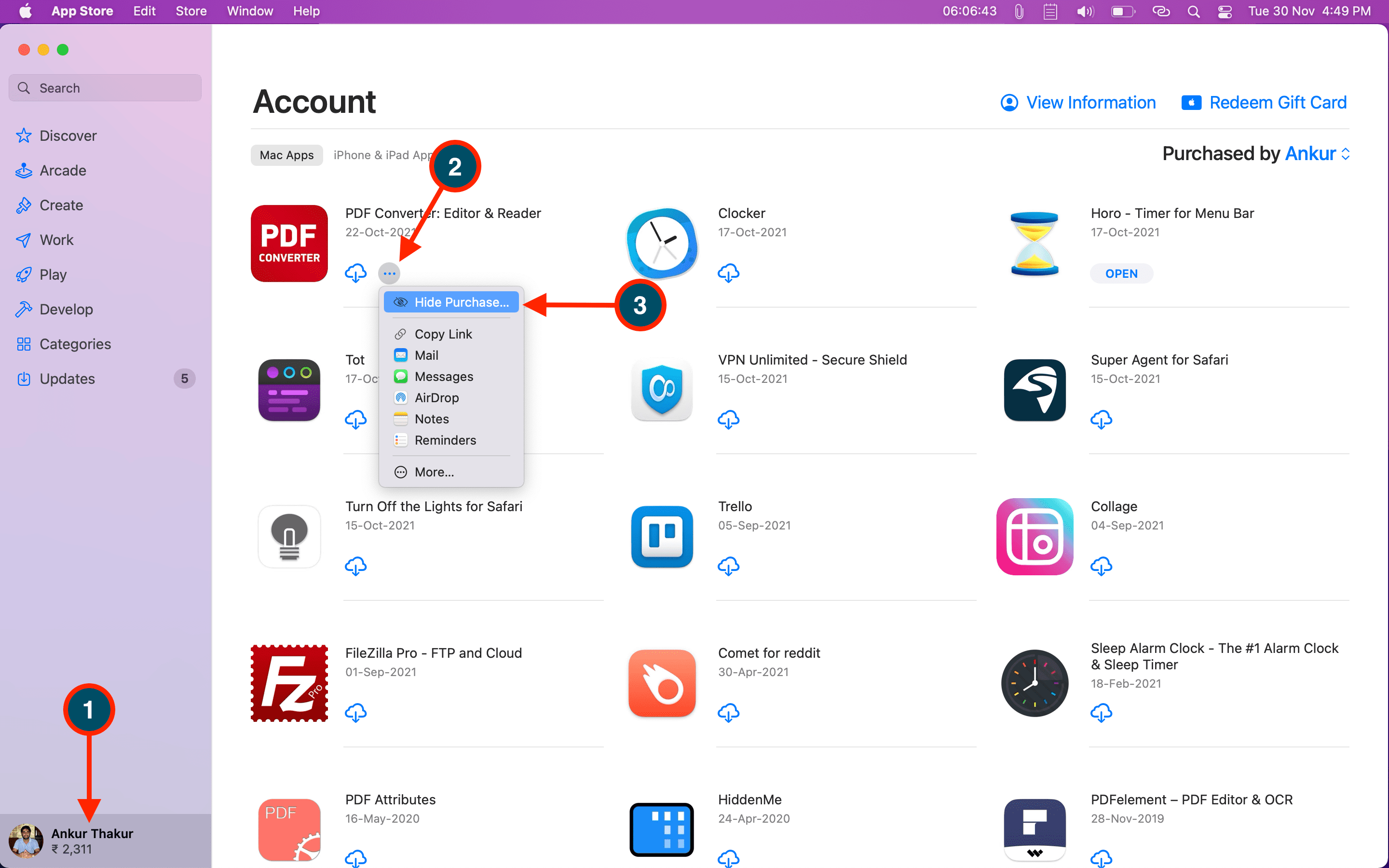Open Spotlight search in menu bar
The image size is (1389, 868).
pyautogui.click(x=1193, y=12)
